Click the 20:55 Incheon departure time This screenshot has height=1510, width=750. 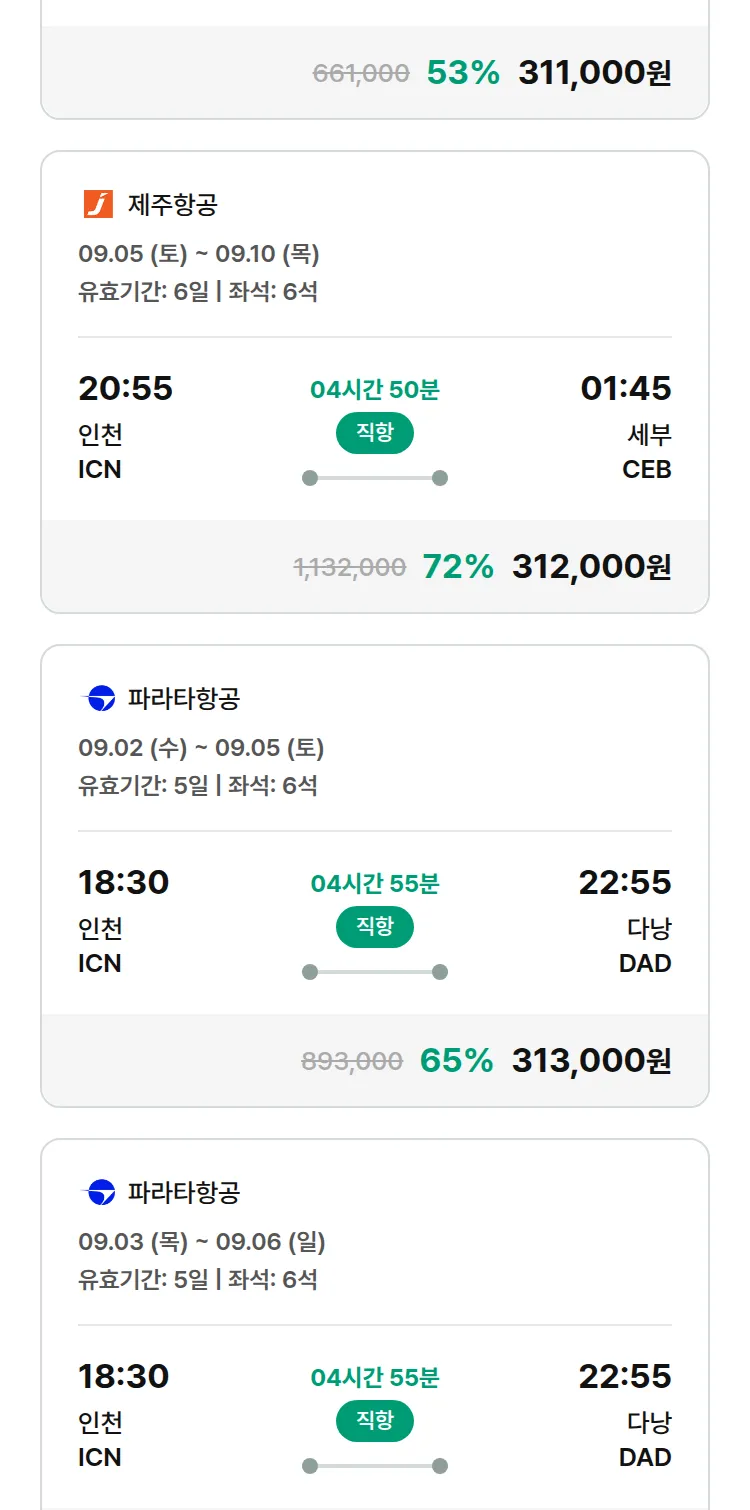[126, 388]
